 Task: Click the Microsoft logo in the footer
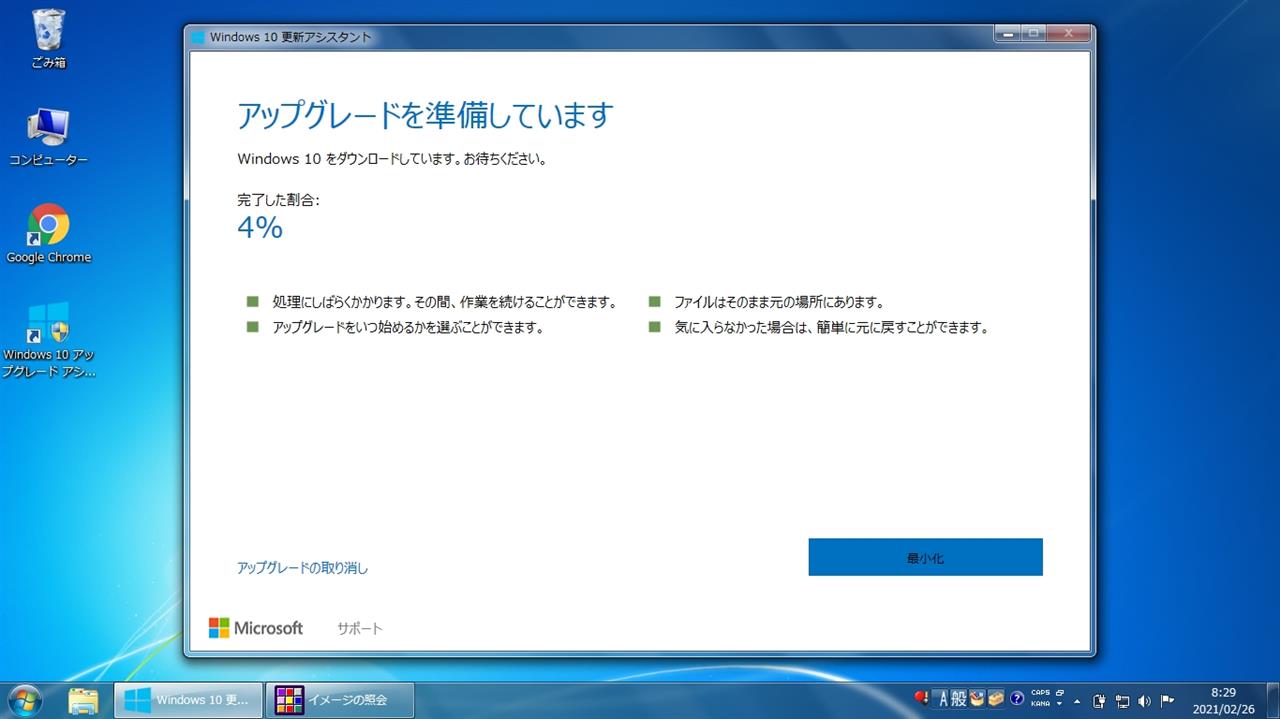click(x=256, y=628)
